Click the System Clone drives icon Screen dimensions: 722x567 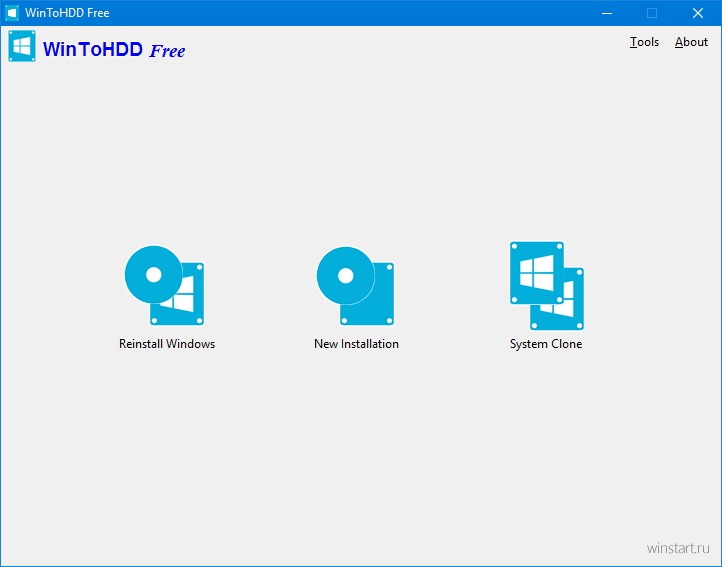(x=547, y=286)
